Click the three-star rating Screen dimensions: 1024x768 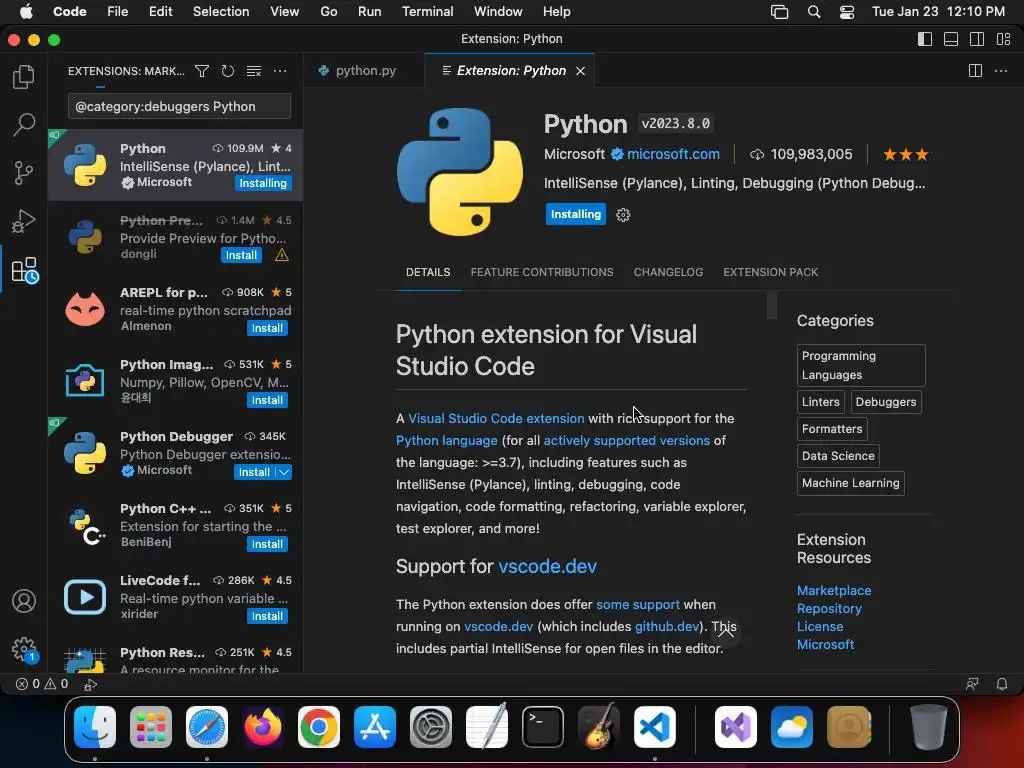click(905, 155)
